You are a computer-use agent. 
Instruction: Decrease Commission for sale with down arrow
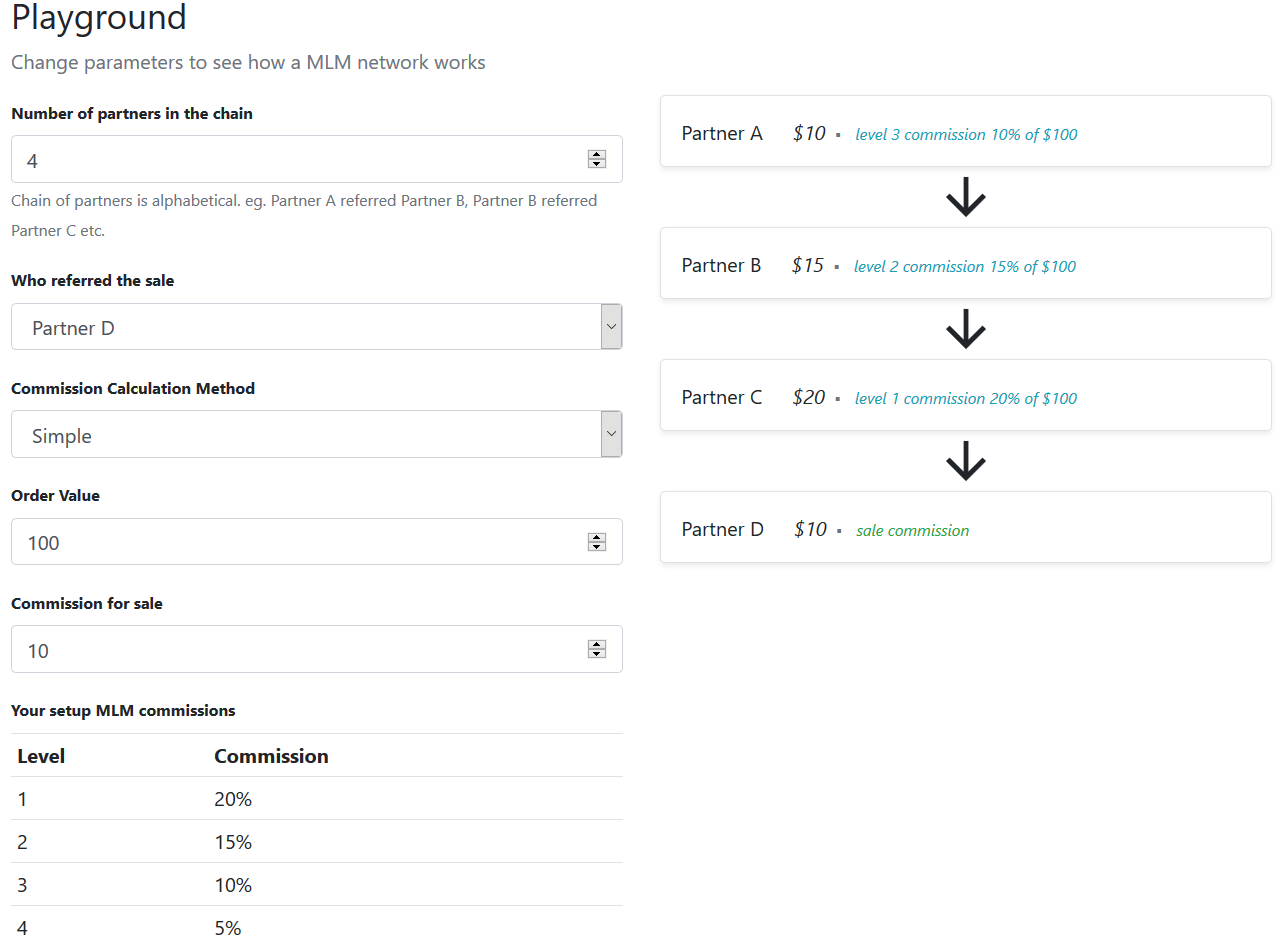(597, 654)
